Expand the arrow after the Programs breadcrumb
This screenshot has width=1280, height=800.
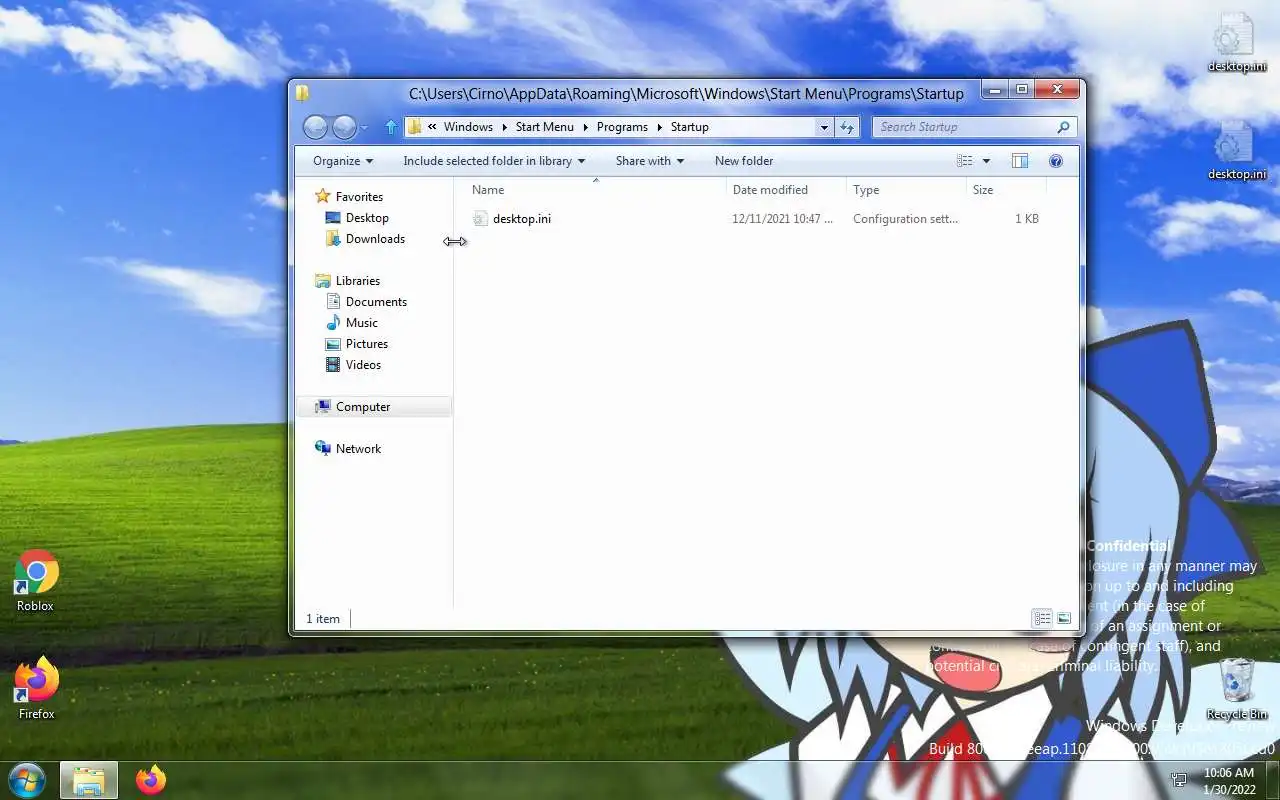click(x=659, y=127)
